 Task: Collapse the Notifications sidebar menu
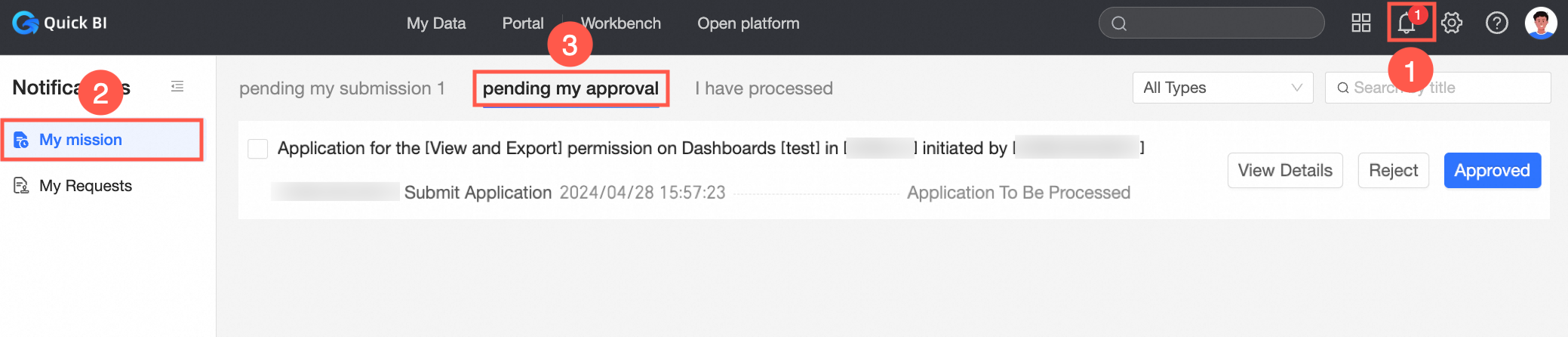177,87
